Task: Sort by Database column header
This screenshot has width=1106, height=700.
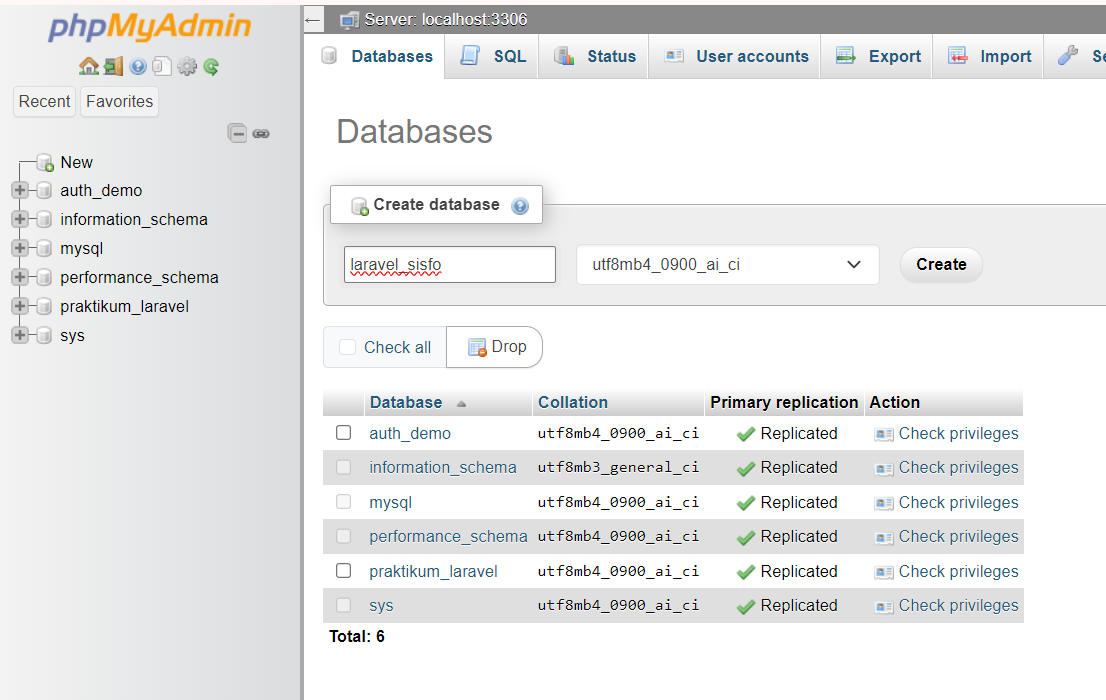Action: pos(406,402)
